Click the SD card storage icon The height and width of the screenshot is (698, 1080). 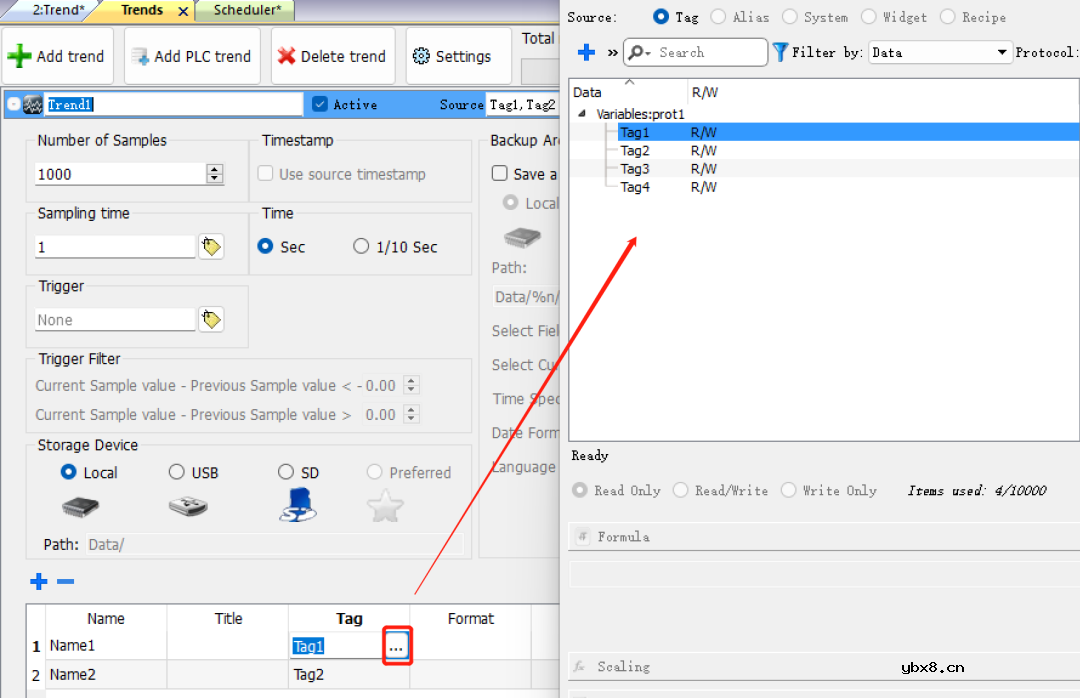coord(297,506)
